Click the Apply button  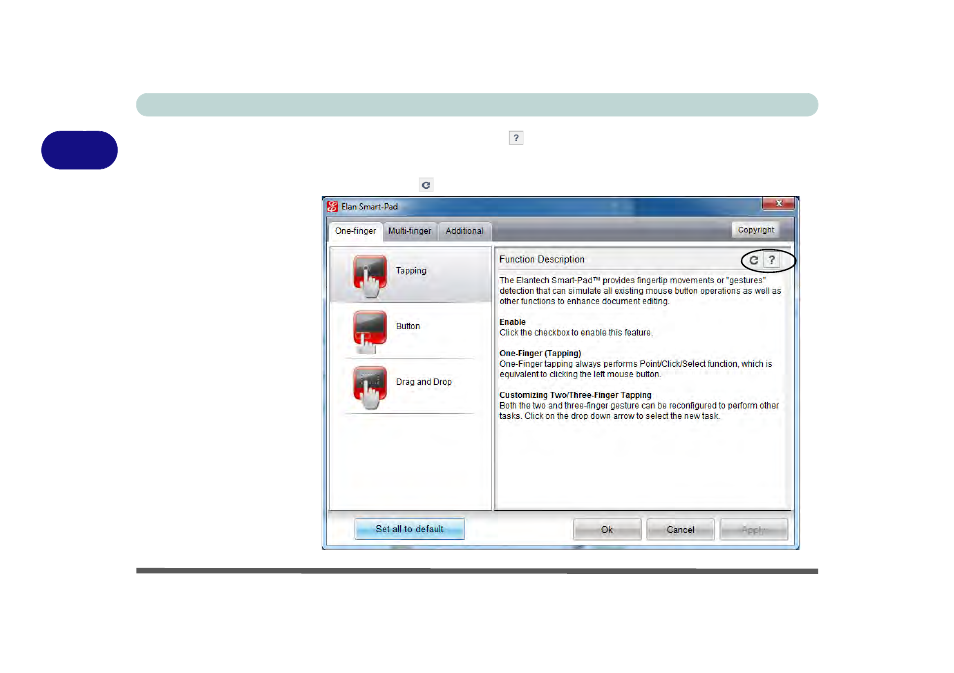(753, 528)
